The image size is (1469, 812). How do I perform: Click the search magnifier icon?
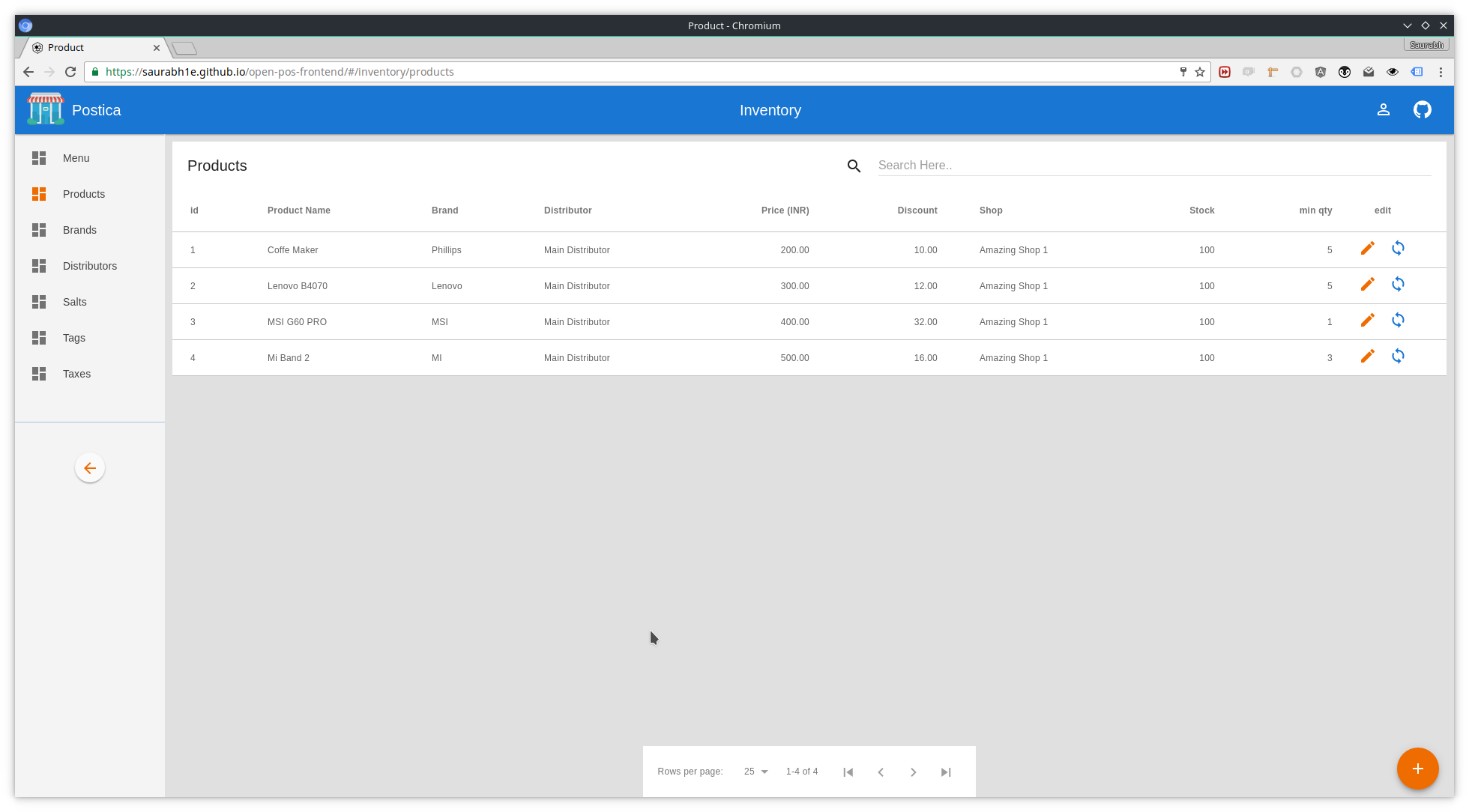point(854,166)
